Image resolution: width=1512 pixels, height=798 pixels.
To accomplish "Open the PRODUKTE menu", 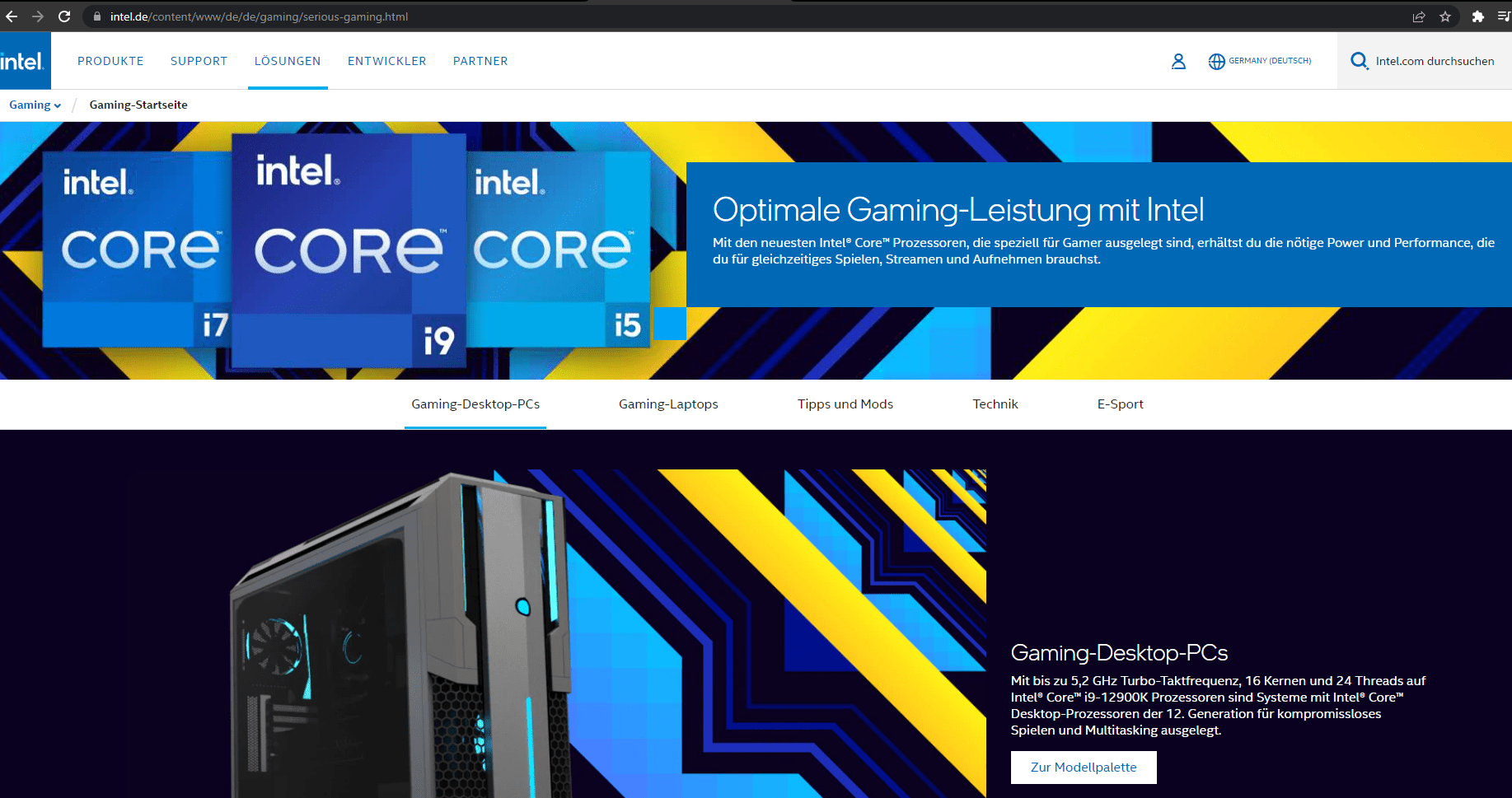I will (x=110, y=61).
